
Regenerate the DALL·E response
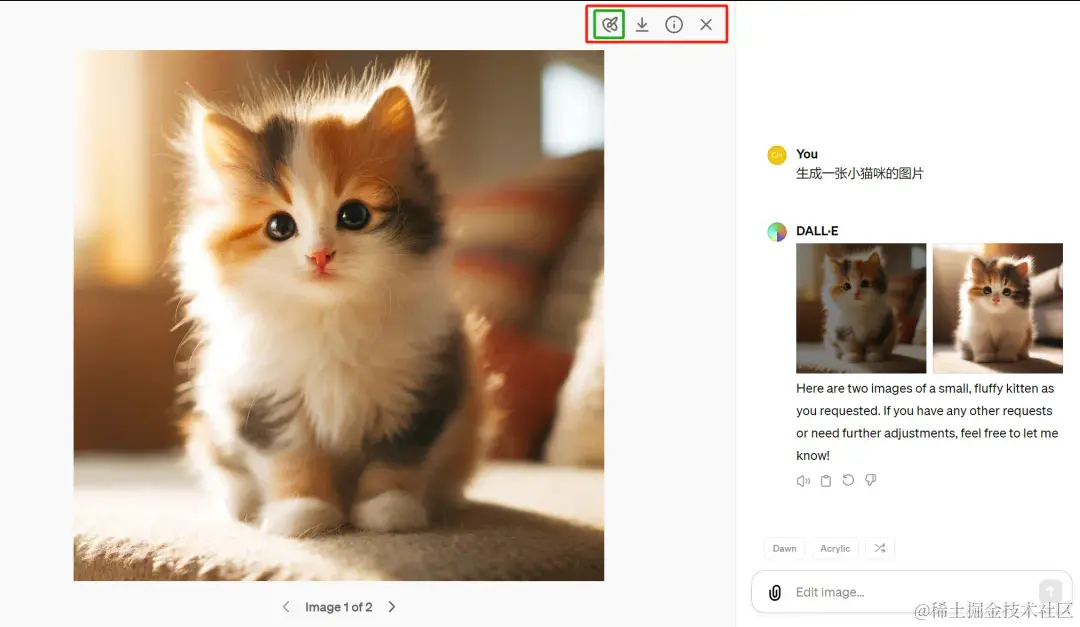pyautogui.click(x=848, y=480)
